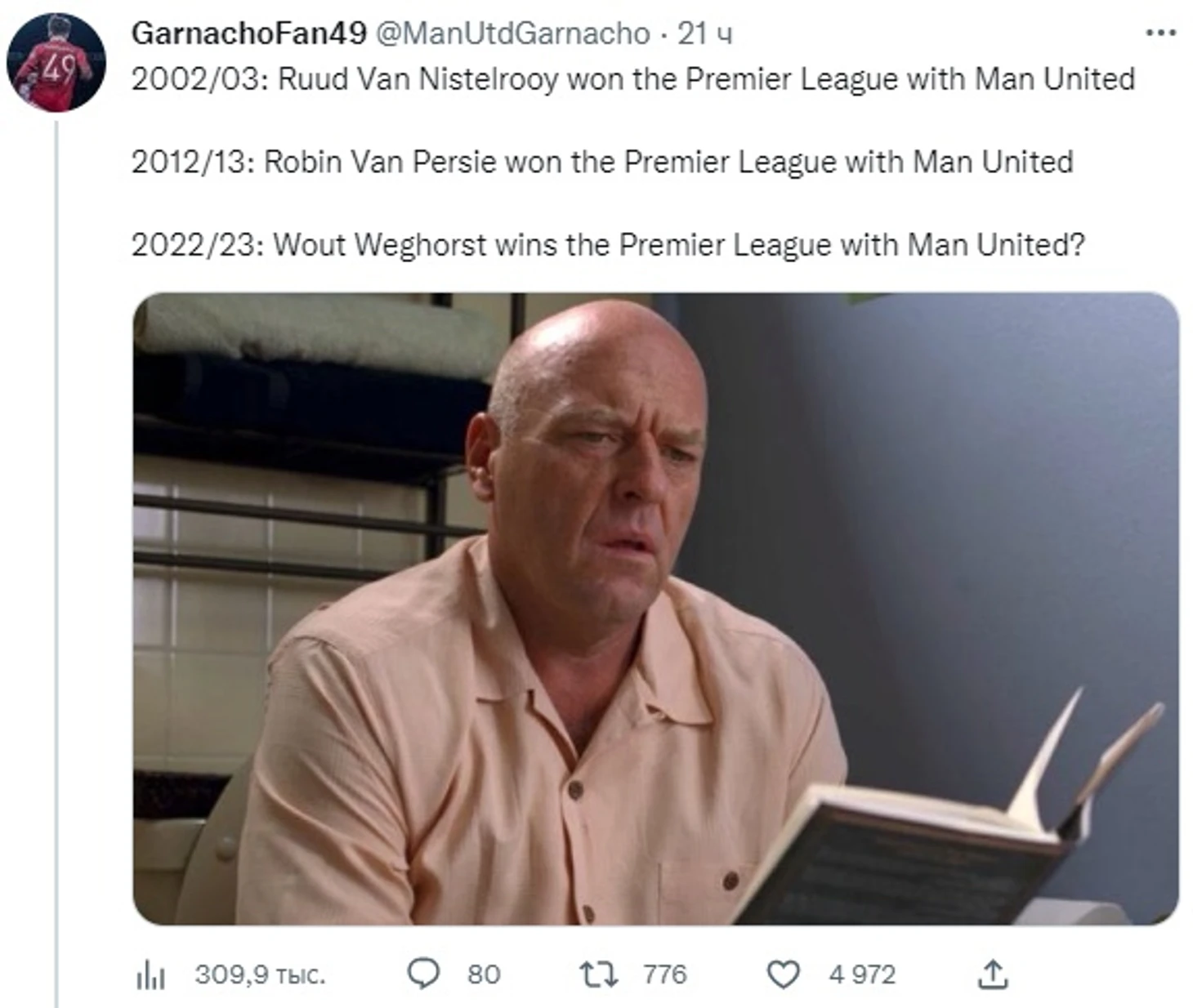Image resolution: width=1193 pixels, height=1008 pixels.
Task: Retweet using the retweet arrows icon
Action: coord(598,975)
